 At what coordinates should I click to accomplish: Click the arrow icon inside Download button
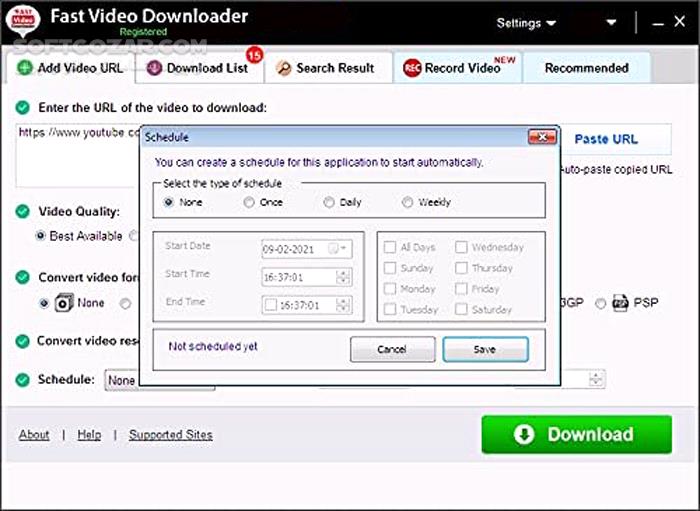pos(524,434)
